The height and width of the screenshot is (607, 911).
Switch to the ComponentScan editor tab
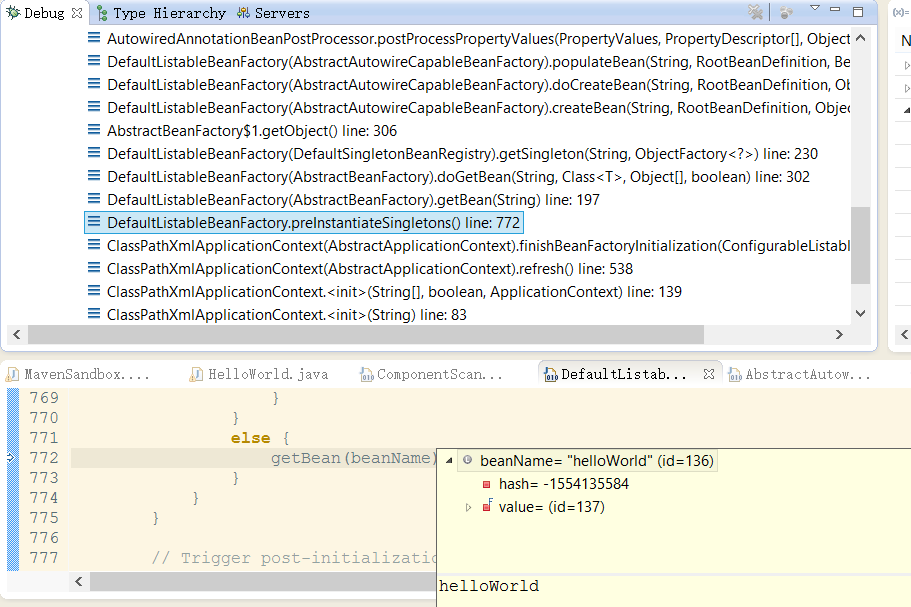[431, 375]
